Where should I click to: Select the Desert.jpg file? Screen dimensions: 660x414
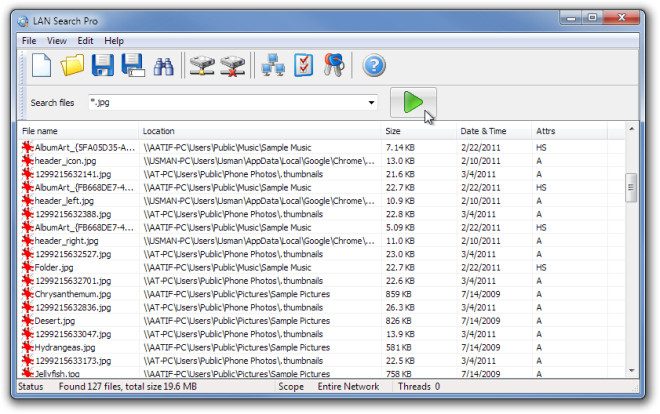[54, 321]
